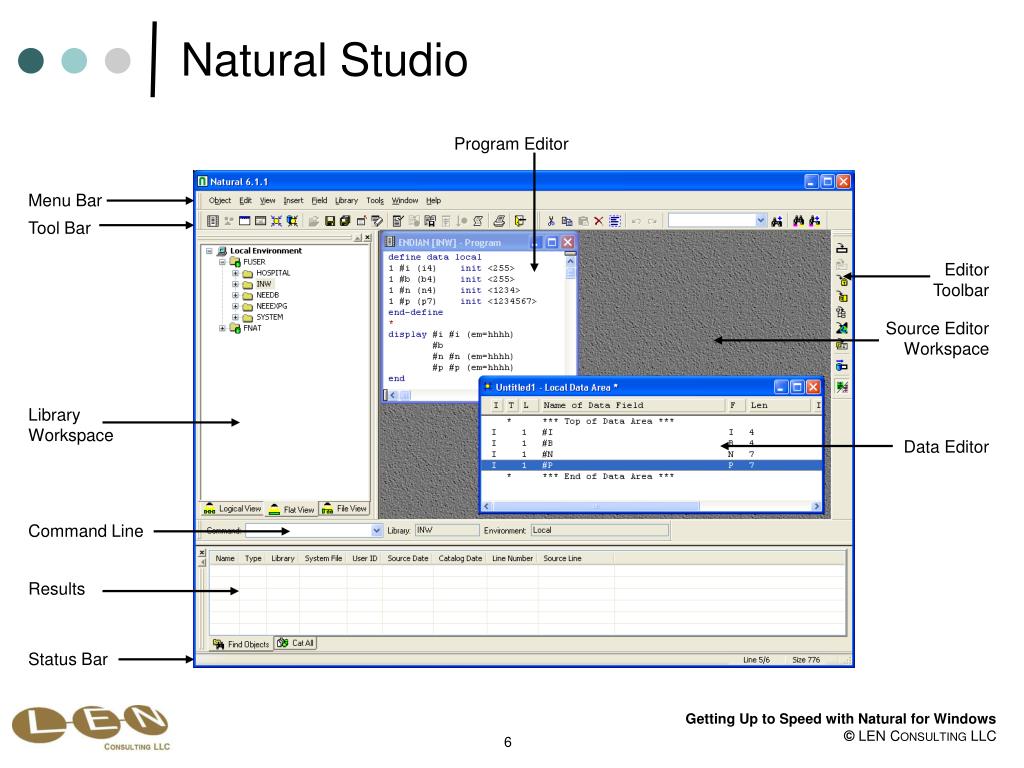Click the ENDIAN program window title icon
Viewport: 1024px width, 768px height.
coord(390,242)
